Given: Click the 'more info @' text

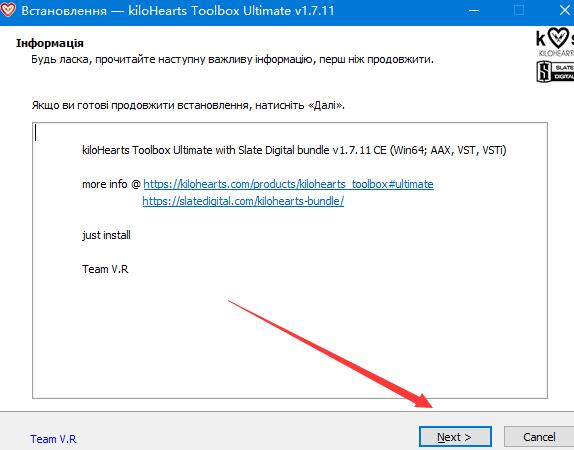Looking at the screenshot, I should 111,184.
